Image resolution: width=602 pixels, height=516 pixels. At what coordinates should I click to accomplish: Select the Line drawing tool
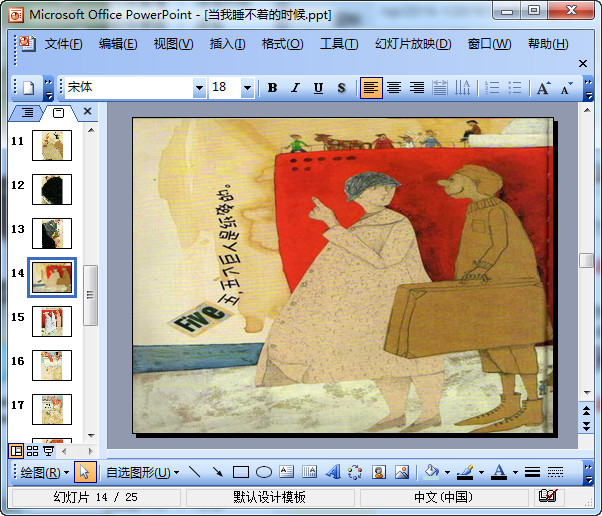195,472
